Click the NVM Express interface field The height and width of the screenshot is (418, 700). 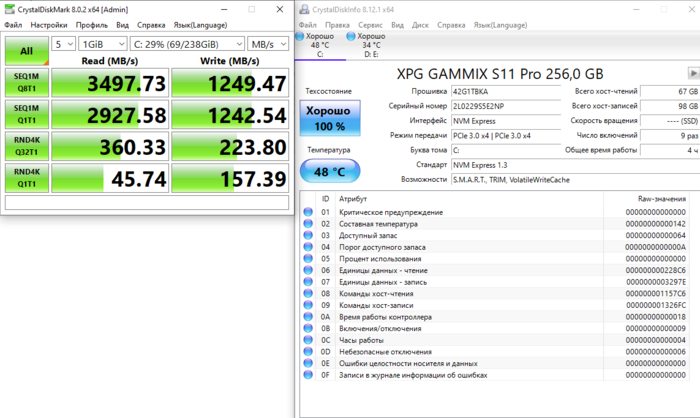(x=506, y=121)
